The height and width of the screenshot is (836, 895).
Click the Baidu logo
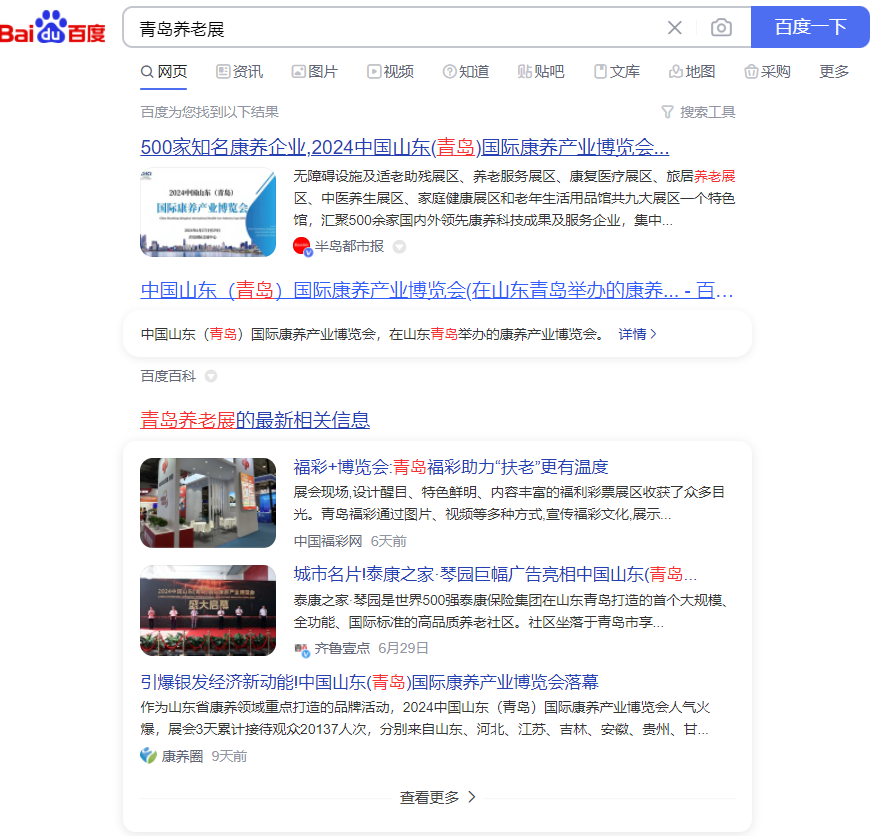click(x=53, y=28)
